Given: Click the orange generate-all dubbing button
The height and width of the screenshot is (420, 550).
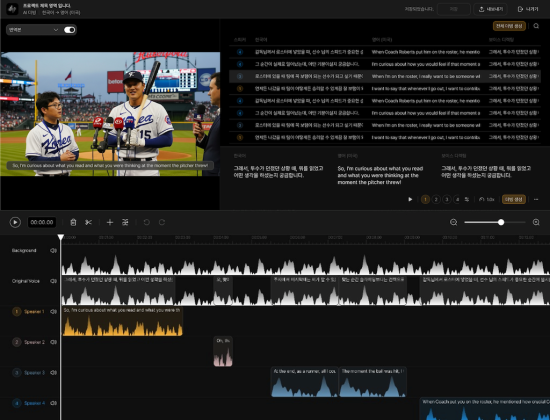Looking at the screenshot, I should point(509,26).
